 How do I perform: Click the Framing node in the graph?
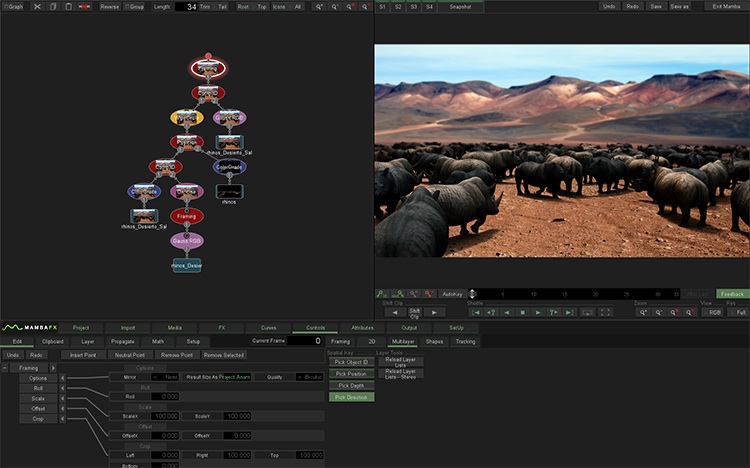tap(186, 216)
